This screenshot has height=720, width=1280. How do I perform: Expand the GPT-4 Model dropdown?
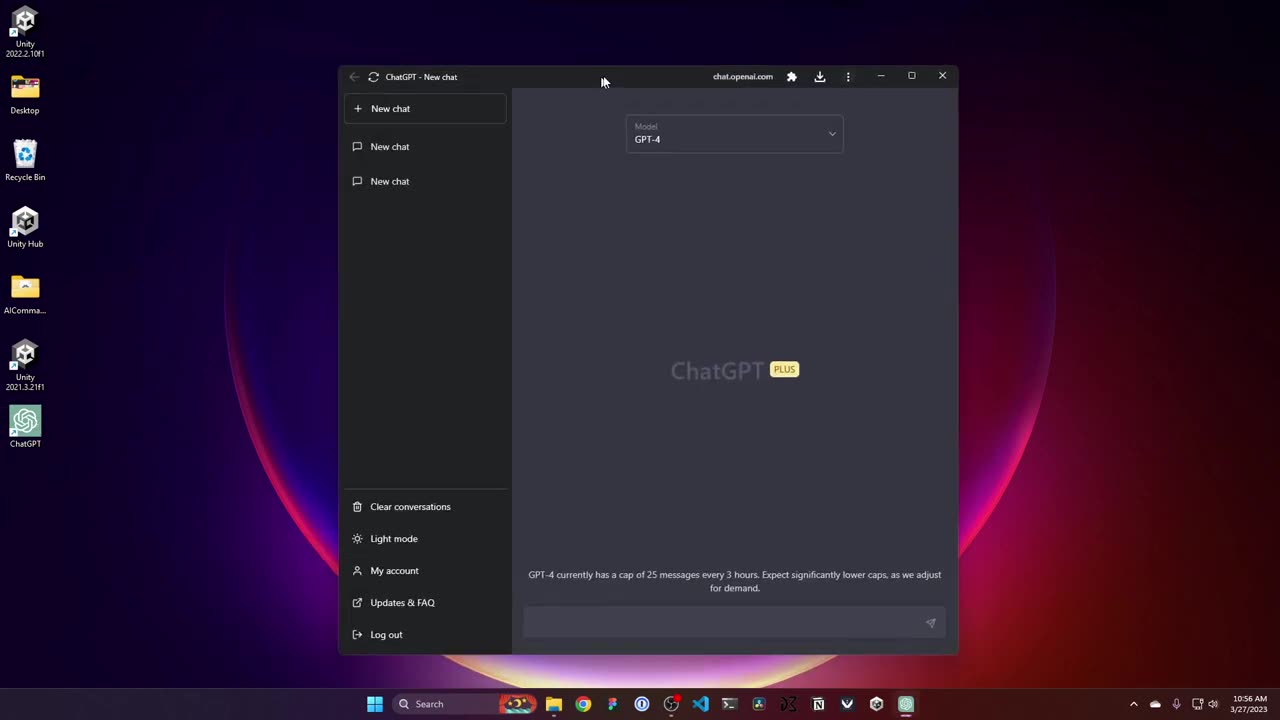[x=735, y=134]
